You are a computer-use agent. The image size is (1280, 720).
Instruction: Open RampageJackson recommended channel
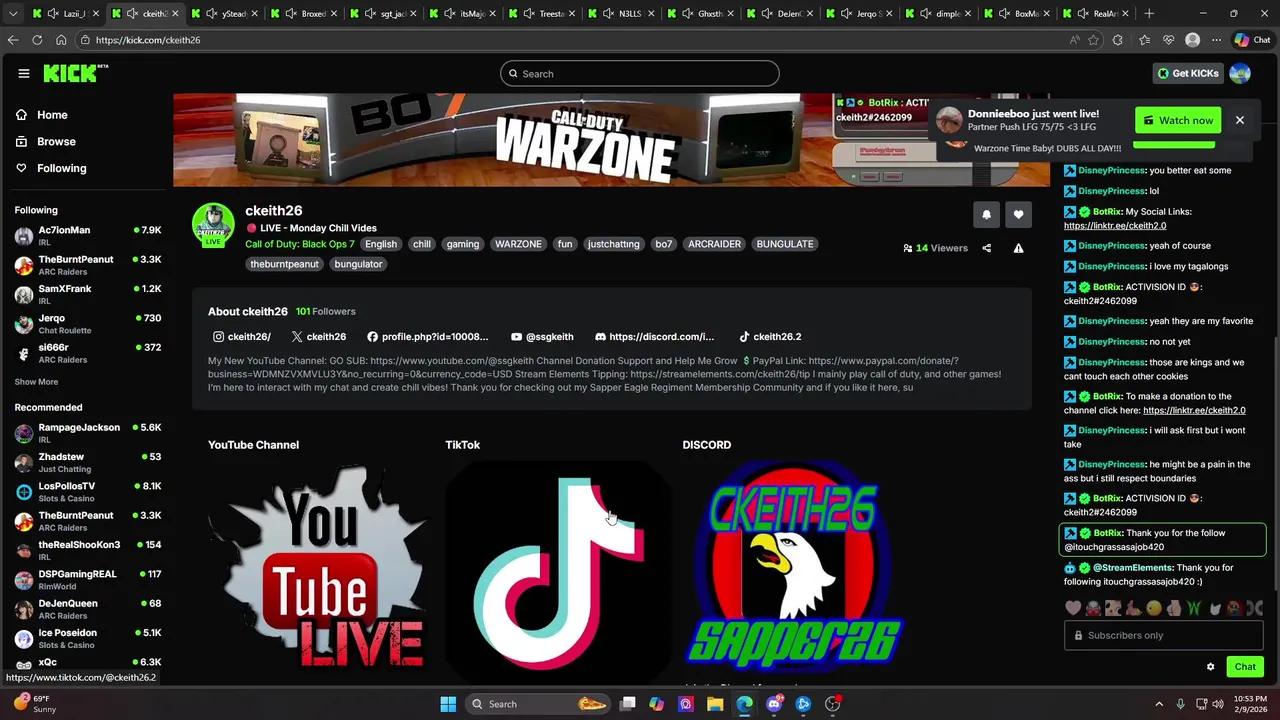pyautogui.click(x=88, y=433)
